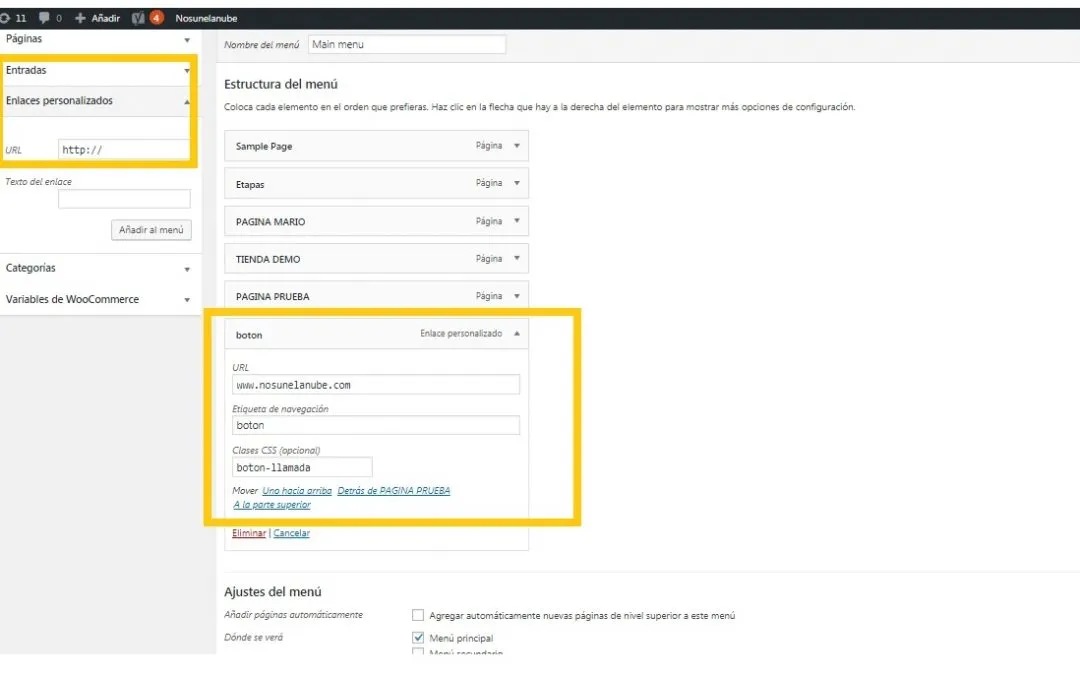Expand the Páginas panel
This screenshot has width=1080, height=675.
[x=187, y=40]
